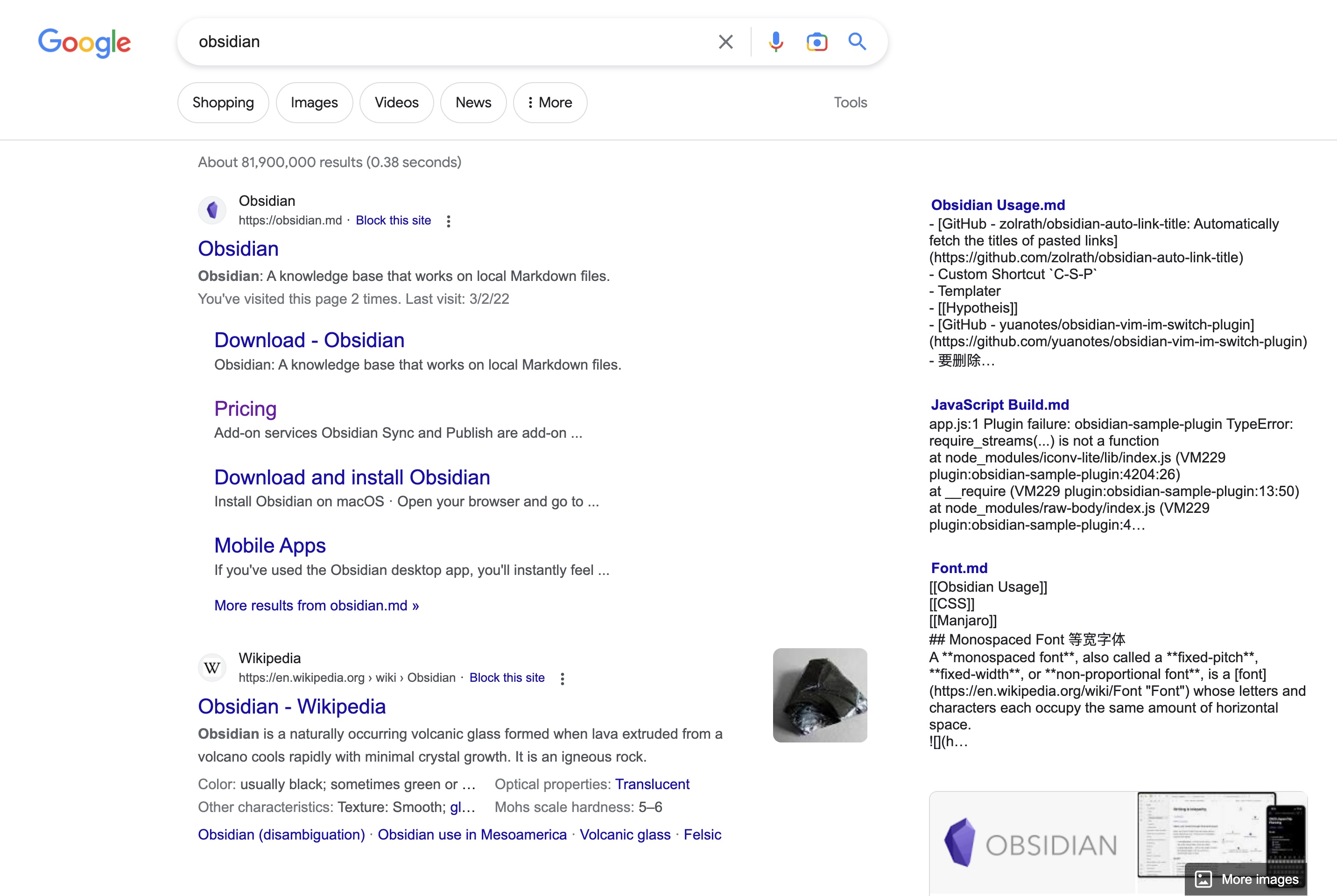Open Google Lens camera search icon
The height and width of the screenshot is (896, 1337).
pos(817,42)
